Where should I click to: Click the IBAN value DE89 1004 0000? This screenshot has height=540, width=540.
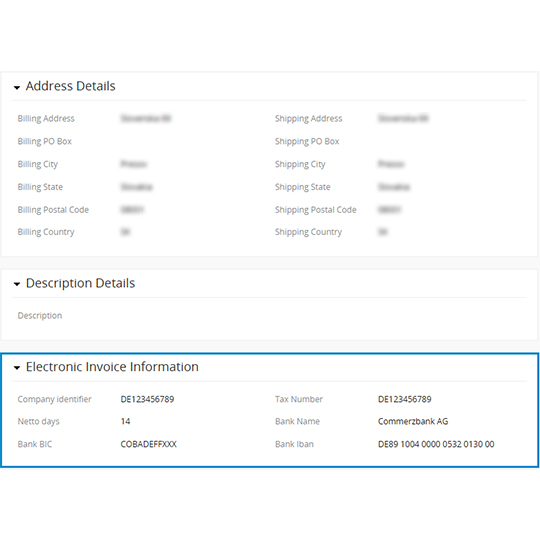pyautogui.click(x=436, y=444)
